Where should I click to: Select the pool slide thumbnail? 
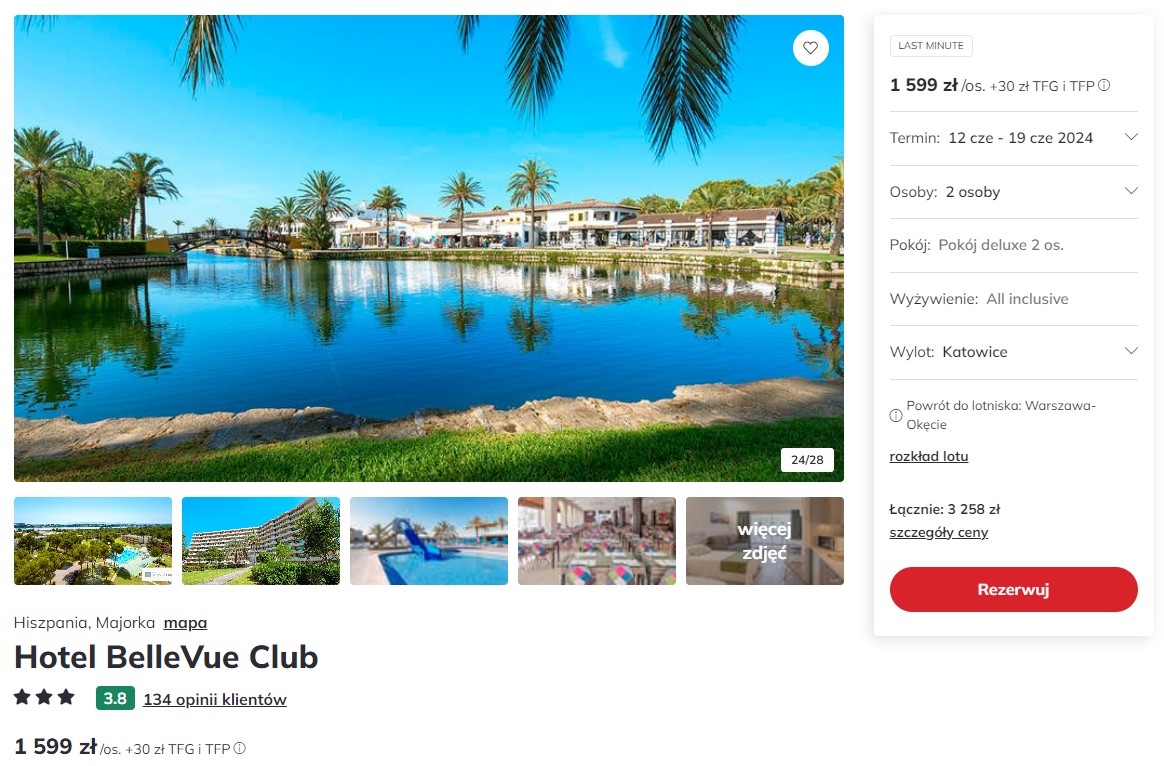point(429,541)
